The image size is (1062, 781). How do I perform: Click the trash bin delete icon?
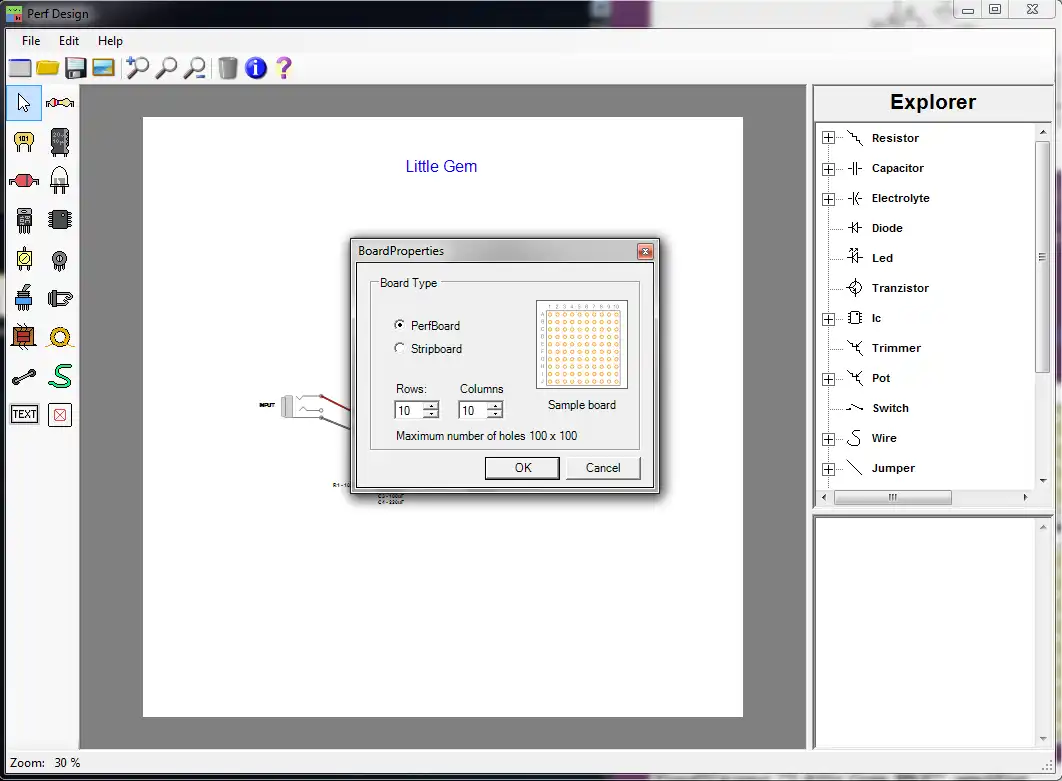coord(228,68)
